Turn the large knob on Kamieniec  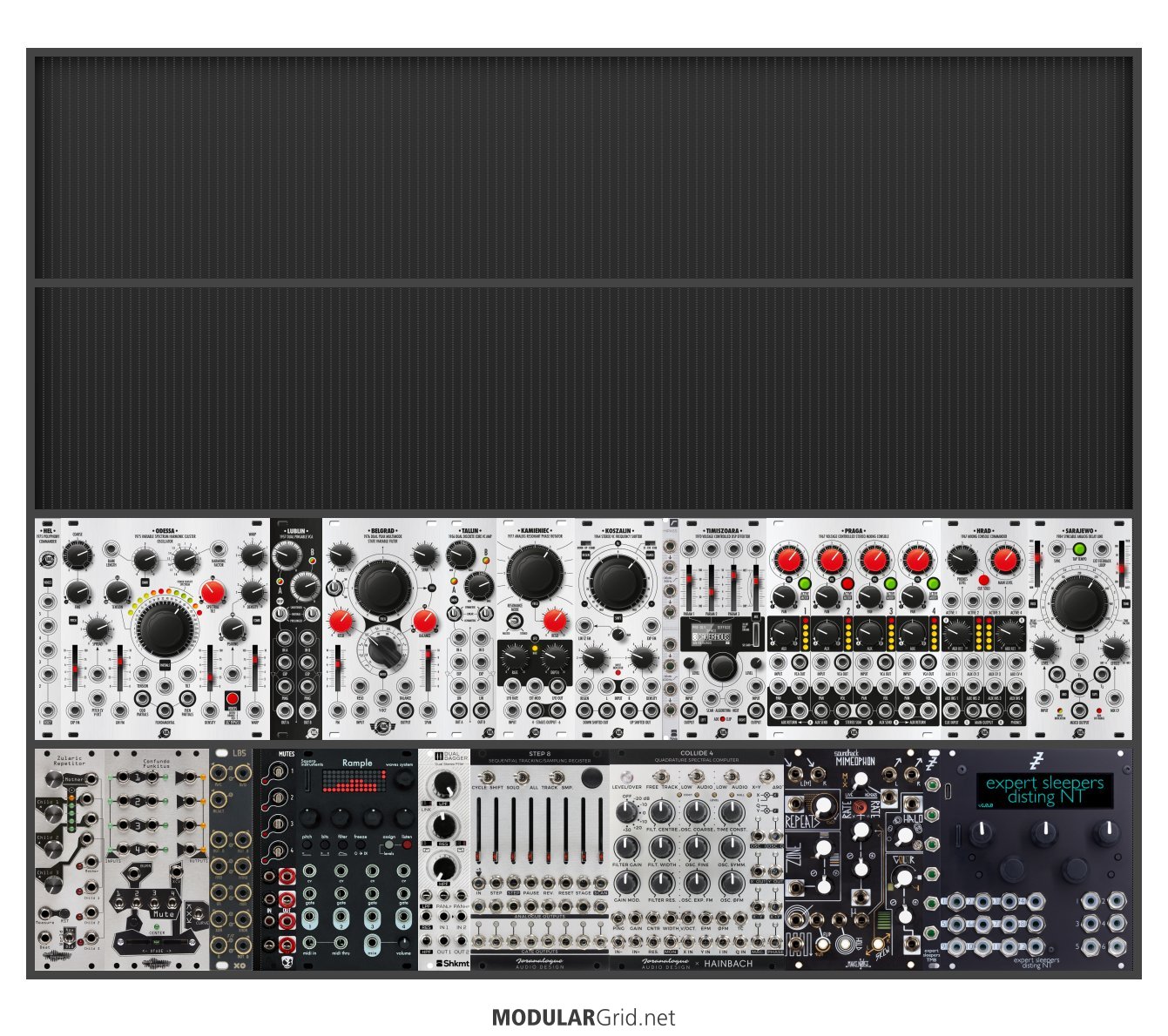(534, 572)
